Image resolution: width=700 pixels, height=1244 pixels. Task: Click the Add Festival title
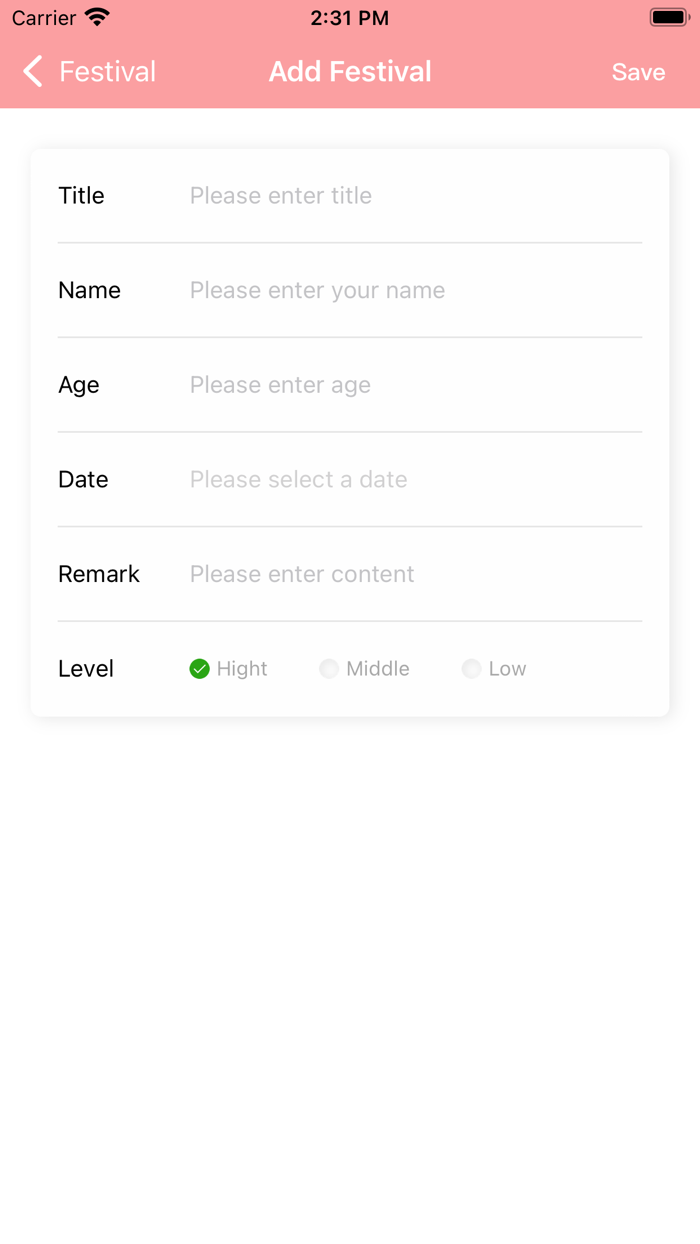coord(350,71)
